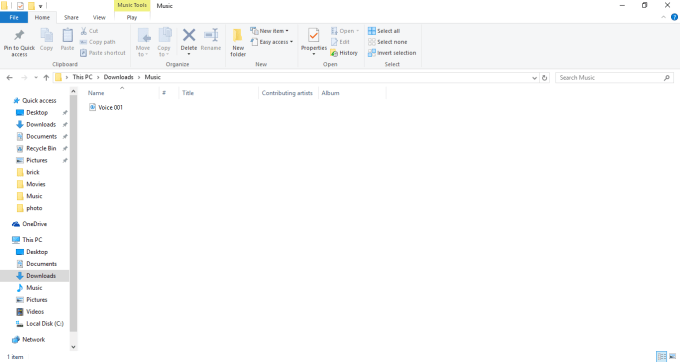Image resolution: width=680 pixels, height=362 pixels.
Task: Refresh the current folder
Action: coord(545,78)
